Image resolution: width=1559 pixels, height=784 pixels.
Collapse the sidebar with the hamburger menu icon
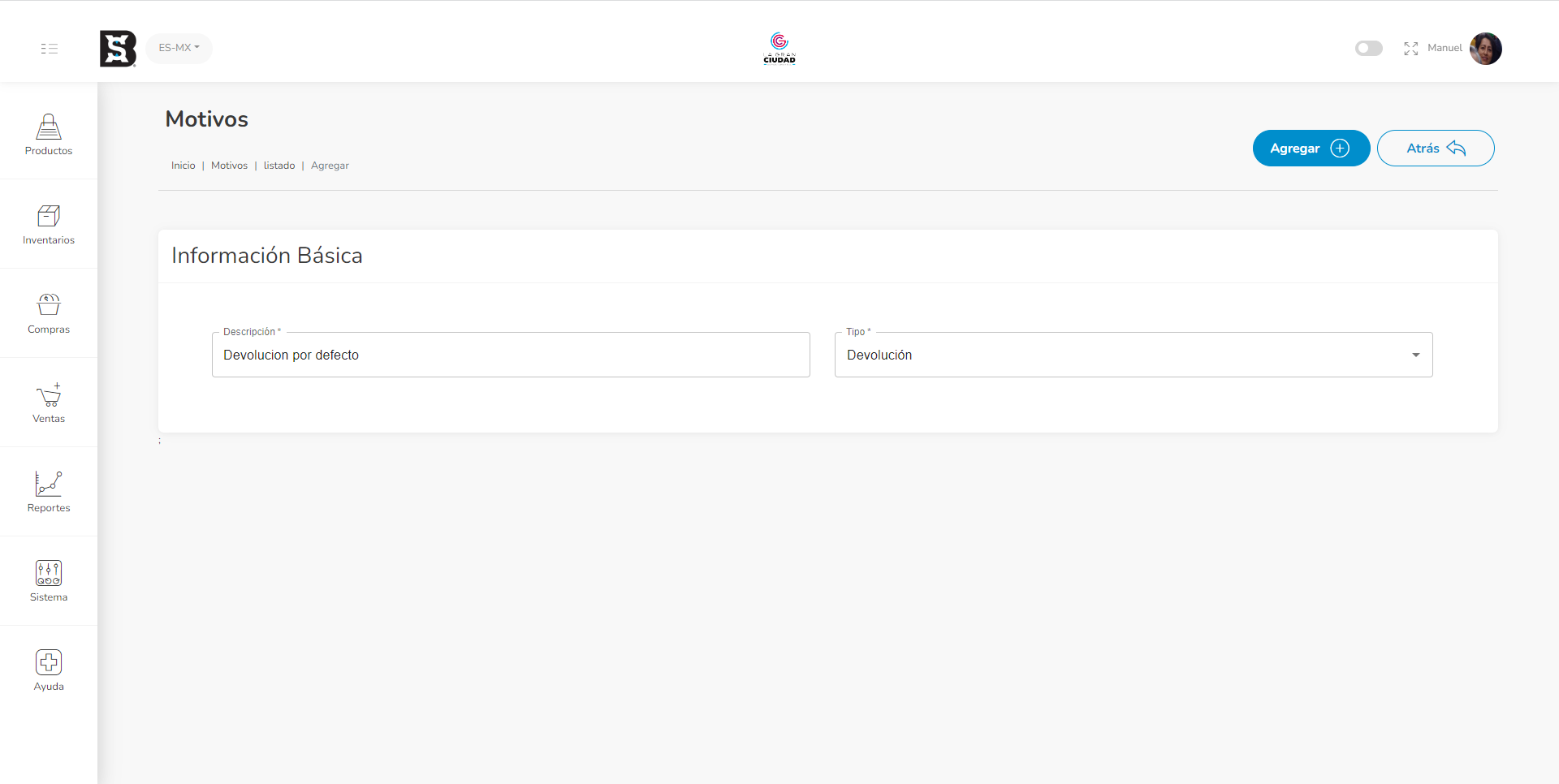(50, 49)
